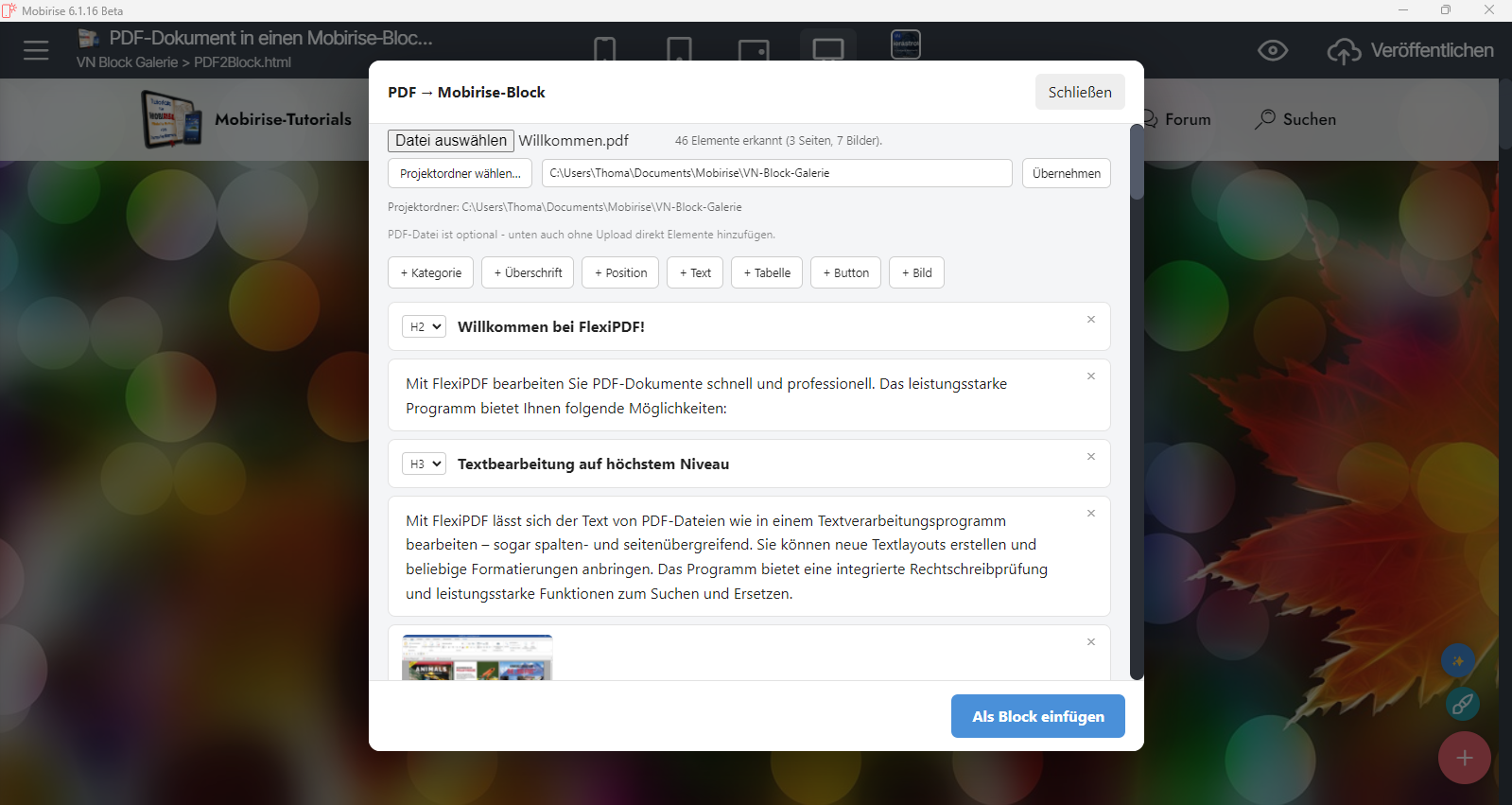Screen dimensions: 1512x805
Task: Click the Veröffentlichen label
Action: click(x=1433, y=50)
